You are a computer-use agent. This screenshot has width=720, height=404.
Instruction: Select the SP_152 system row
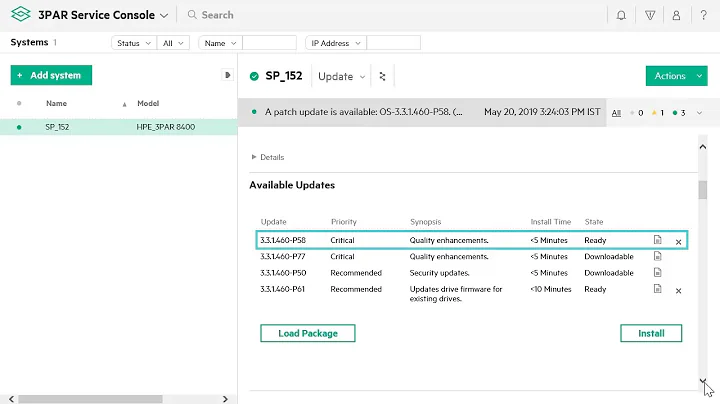[x=118, y=127]
